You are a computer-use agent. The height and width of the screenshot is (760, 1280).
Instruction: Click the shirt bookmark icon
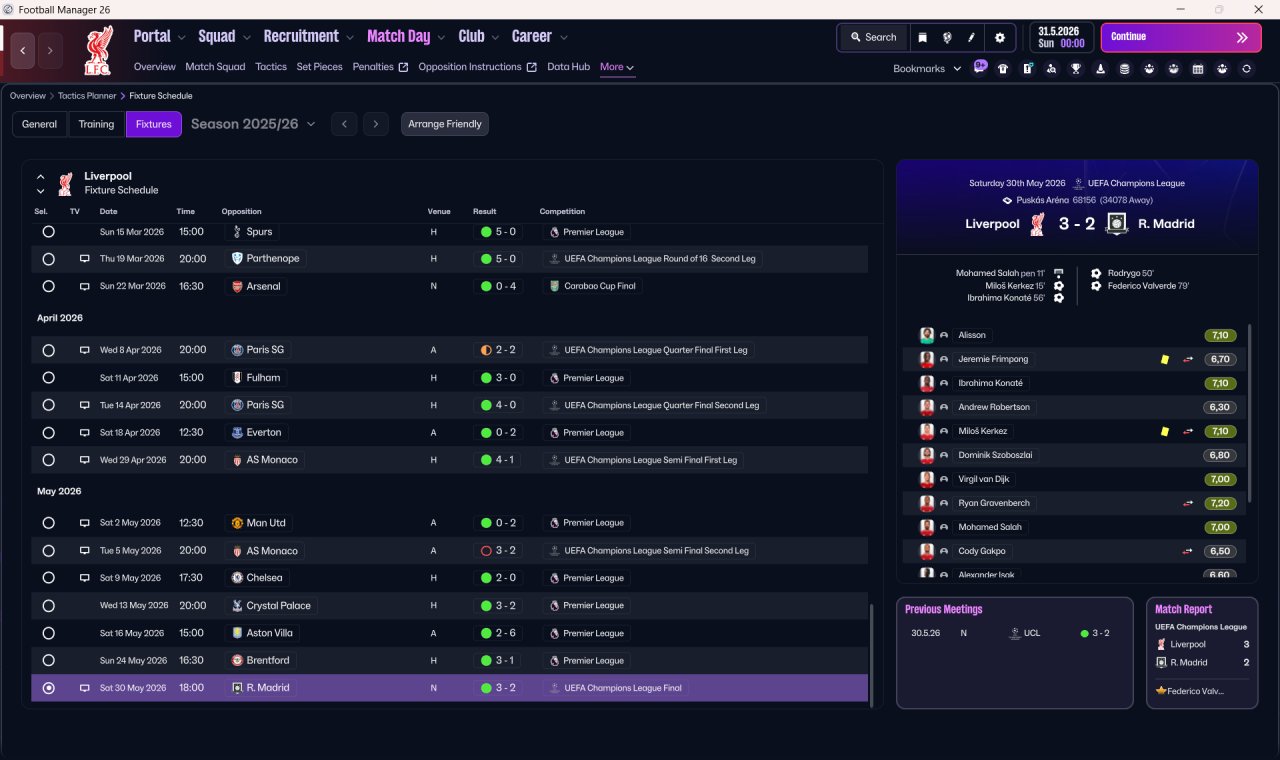point(1003,69)
